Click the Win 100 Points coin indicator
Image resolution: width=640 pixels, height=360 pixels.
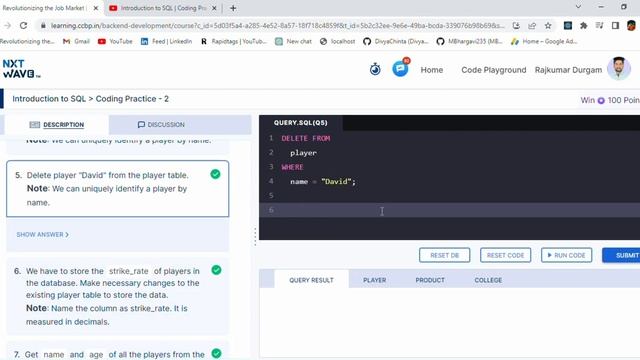pyautogui.click(x=610, y=100)
